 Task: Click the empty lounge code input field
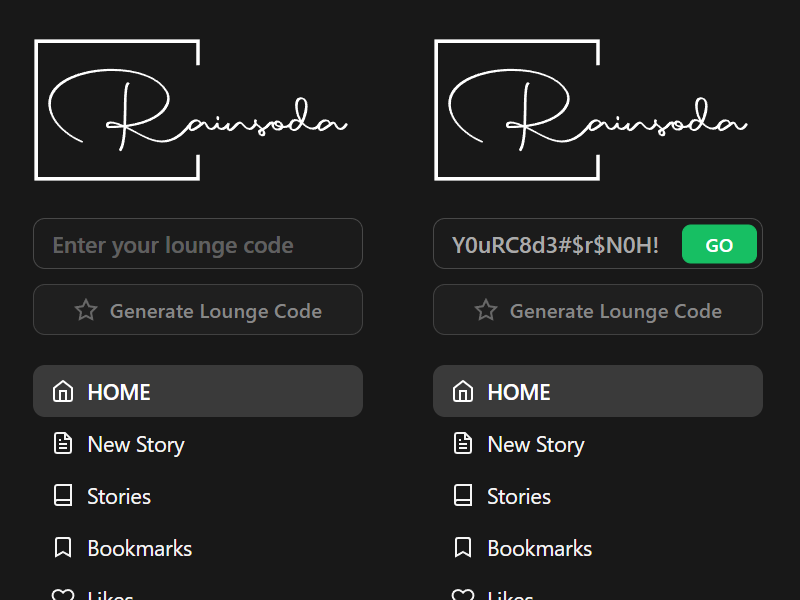click(197, 244)
